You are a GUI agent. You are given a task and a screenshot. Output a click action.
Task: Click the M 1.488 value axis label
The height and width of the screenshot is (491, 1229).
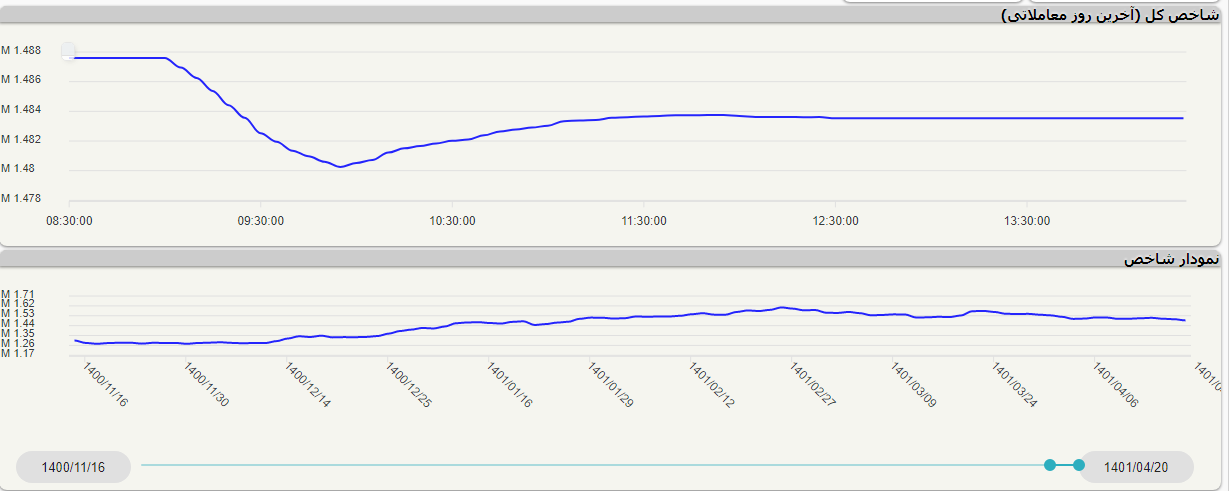pos(21,50)
